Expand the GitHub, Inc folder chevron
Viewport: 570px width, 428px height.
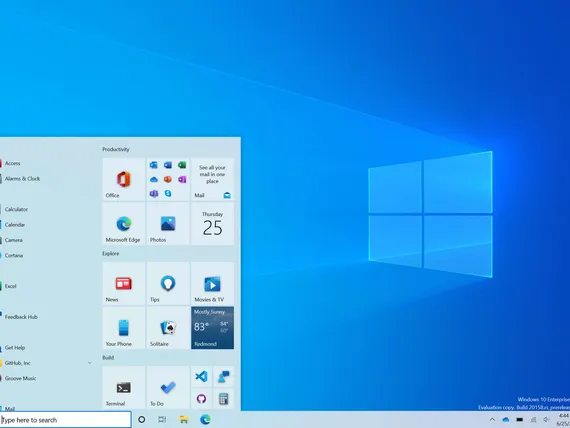click(89, 363)
